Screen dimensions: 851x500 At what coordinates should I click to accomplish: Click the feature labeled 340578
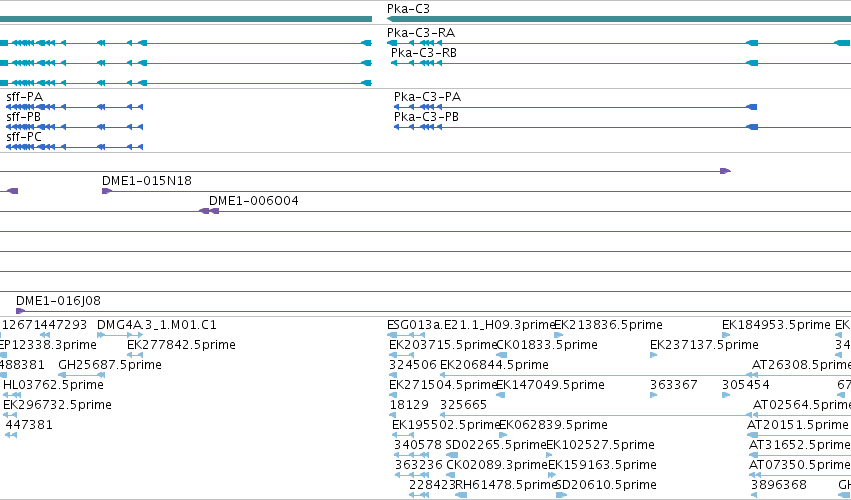point(418,445)
